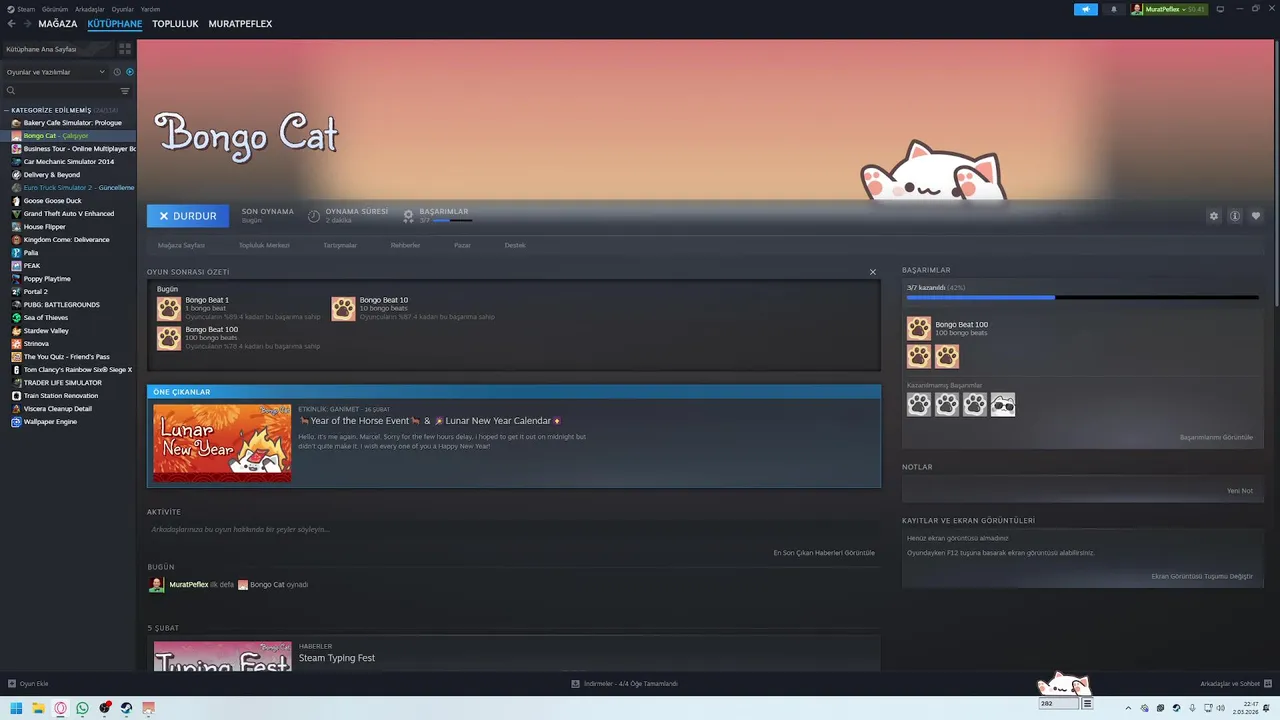The image size is (1280, 720).
Task: Open the Yardım menu
Action: pyautogui.click(x=150, y=9)
